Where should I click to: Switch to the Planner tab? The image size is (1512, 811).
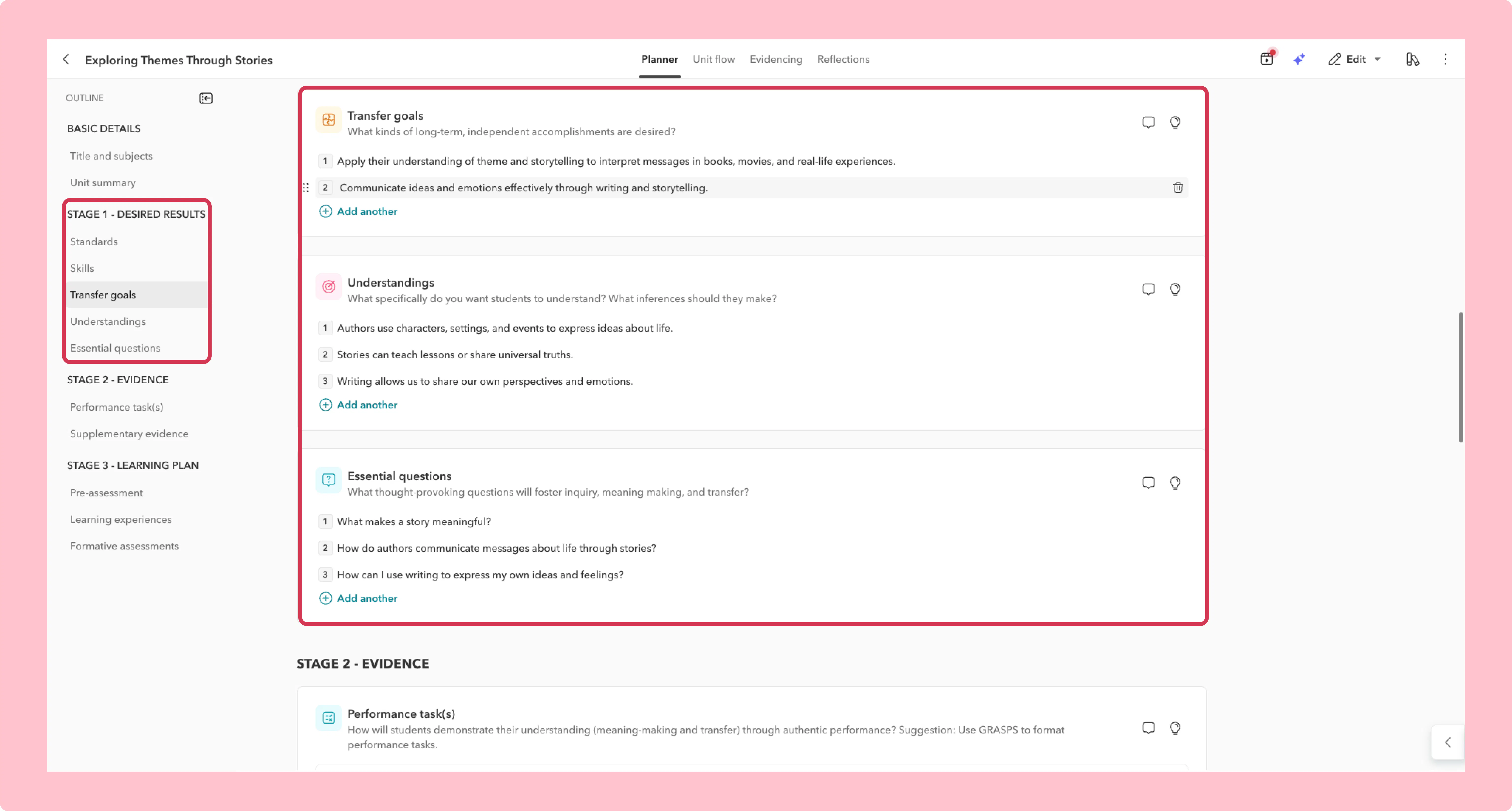660,59
